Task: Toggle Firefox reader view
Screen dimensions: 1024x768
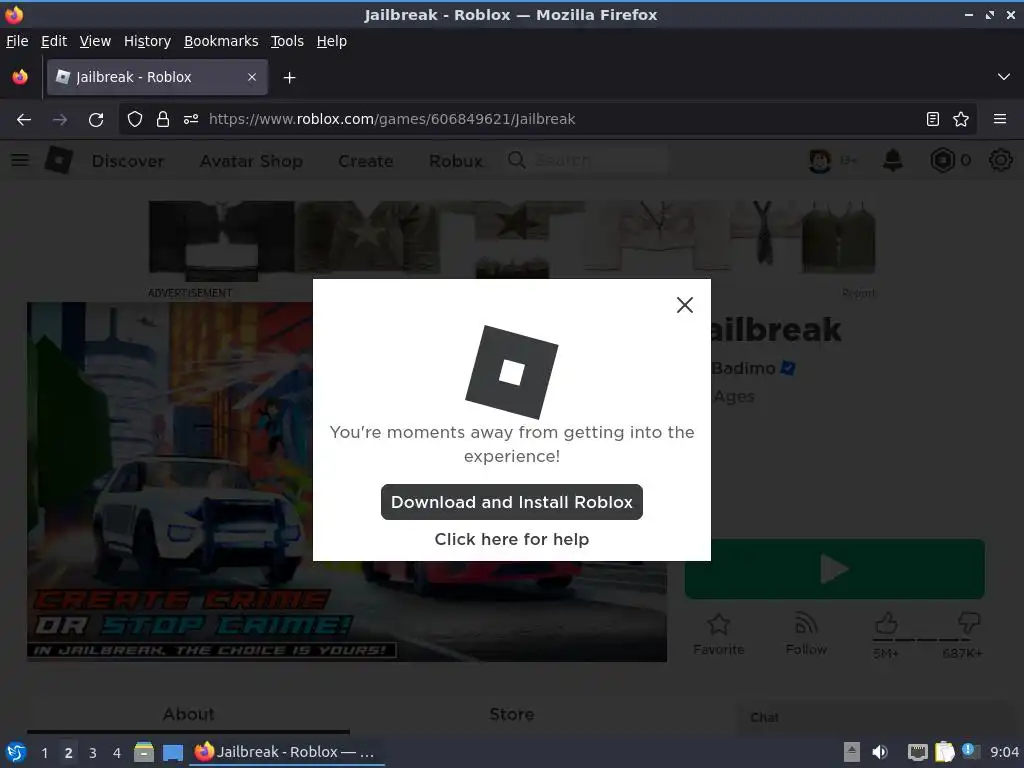Action: (933, 120)
